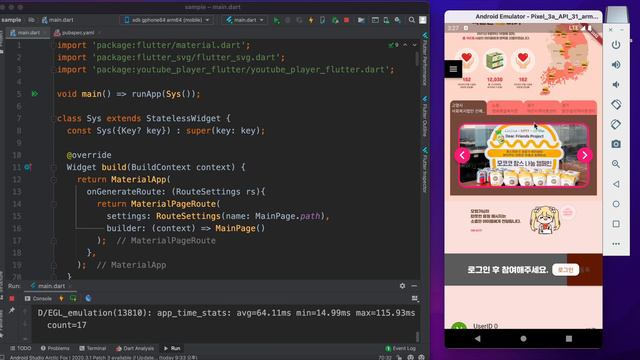Click carousel next arrow button
The height and width of the screenshot is (360, 640).
point(584,155)
